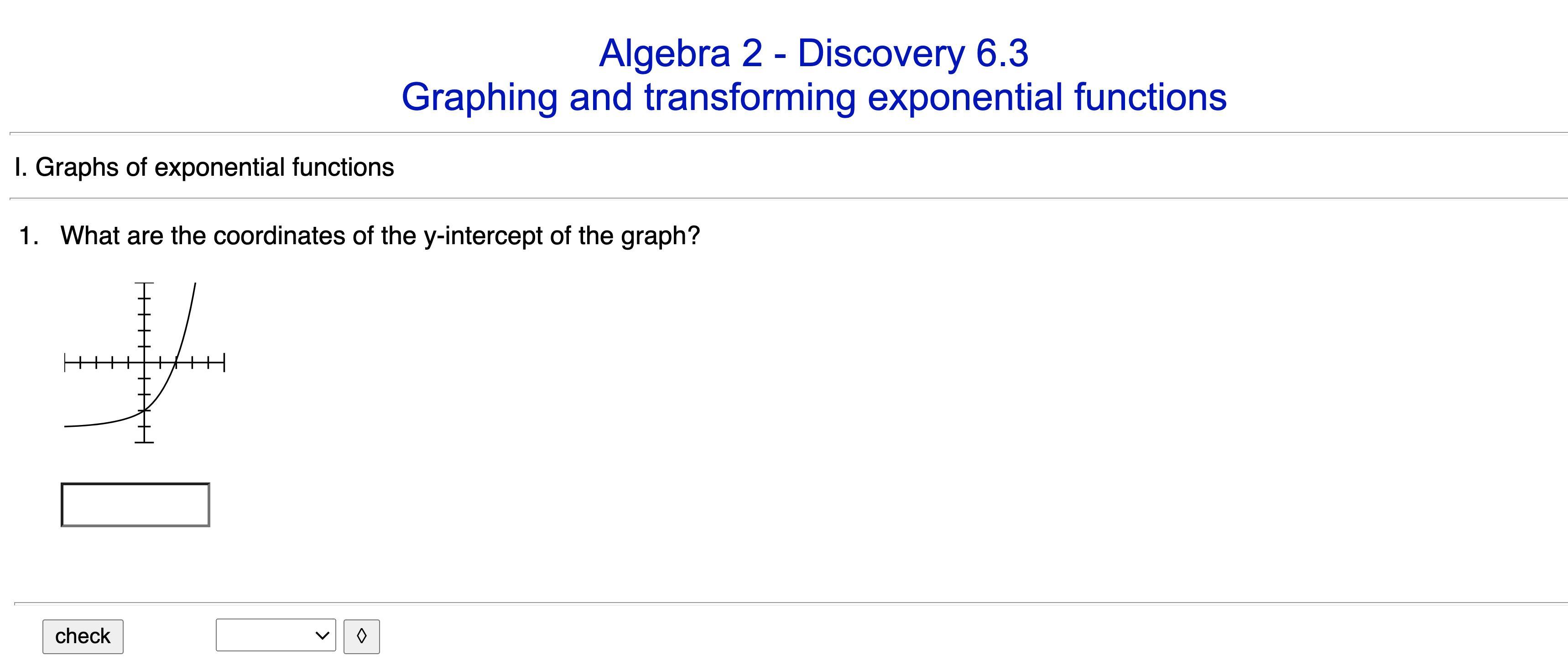This screenshot has width=1568, height=666.
Task: Click 'Graphing and transforming exponential functions' subtitle
Action: pos(813,97)
